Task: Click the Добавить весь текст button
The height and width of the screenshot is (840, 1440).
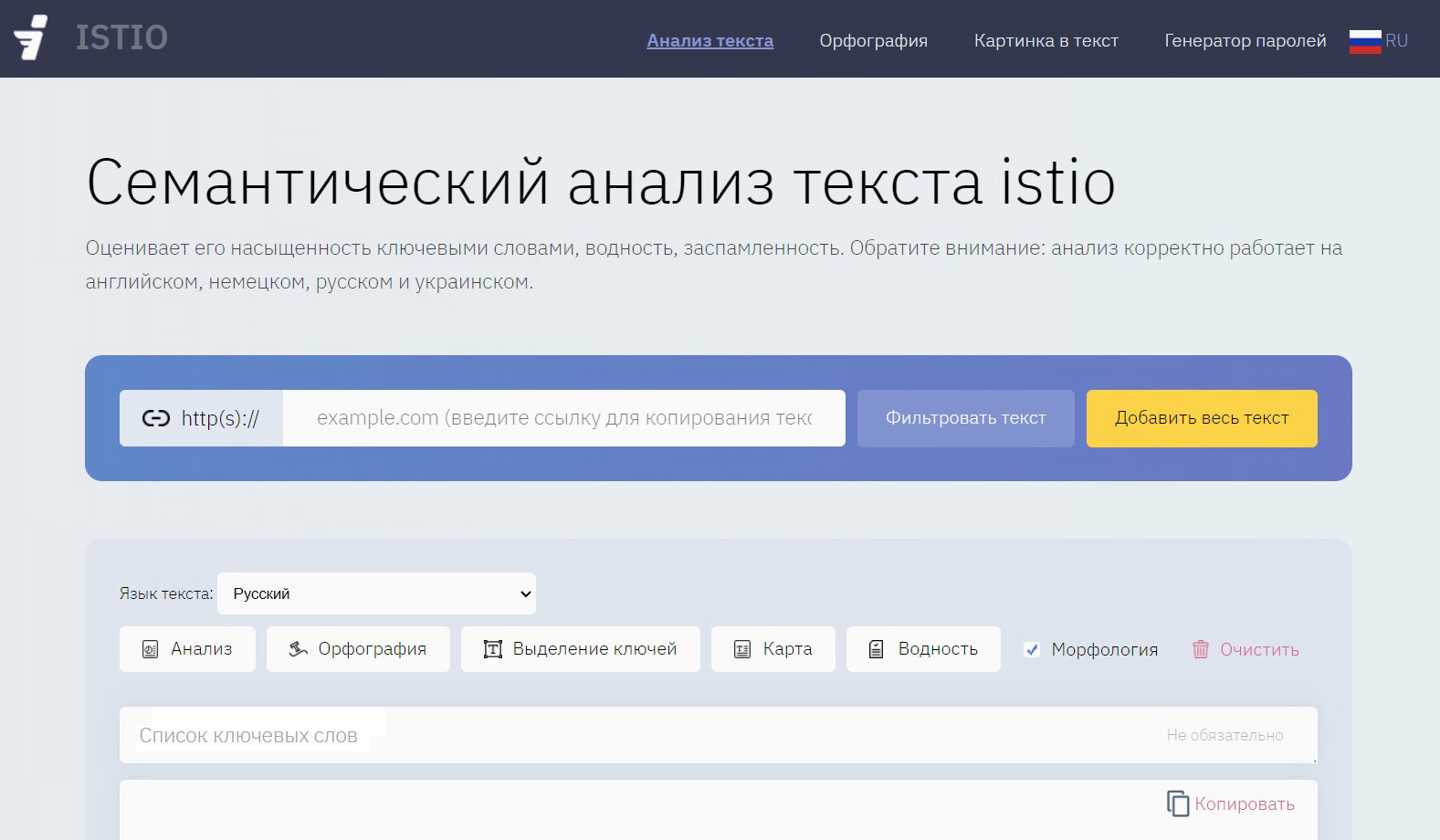Action: (x=1202, y=418)
